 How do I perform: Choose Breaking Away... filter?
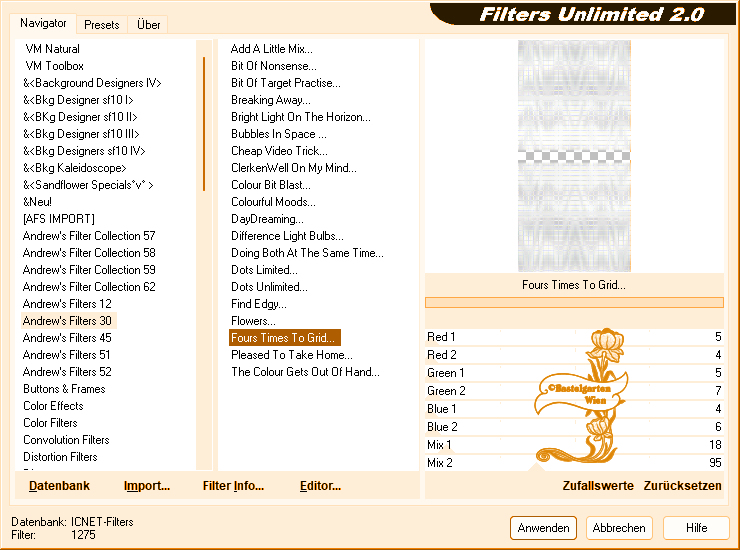(x=270, y=100)
